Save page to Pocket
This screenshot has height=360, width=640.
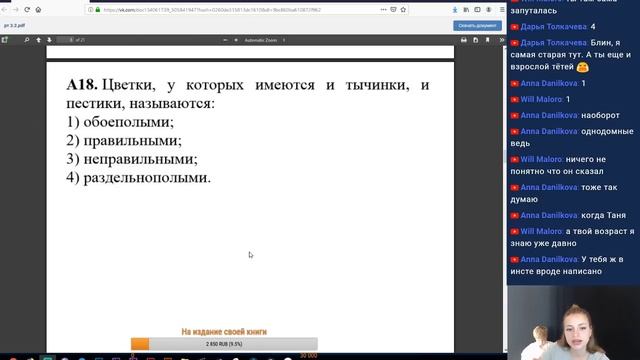pos(393,9)
